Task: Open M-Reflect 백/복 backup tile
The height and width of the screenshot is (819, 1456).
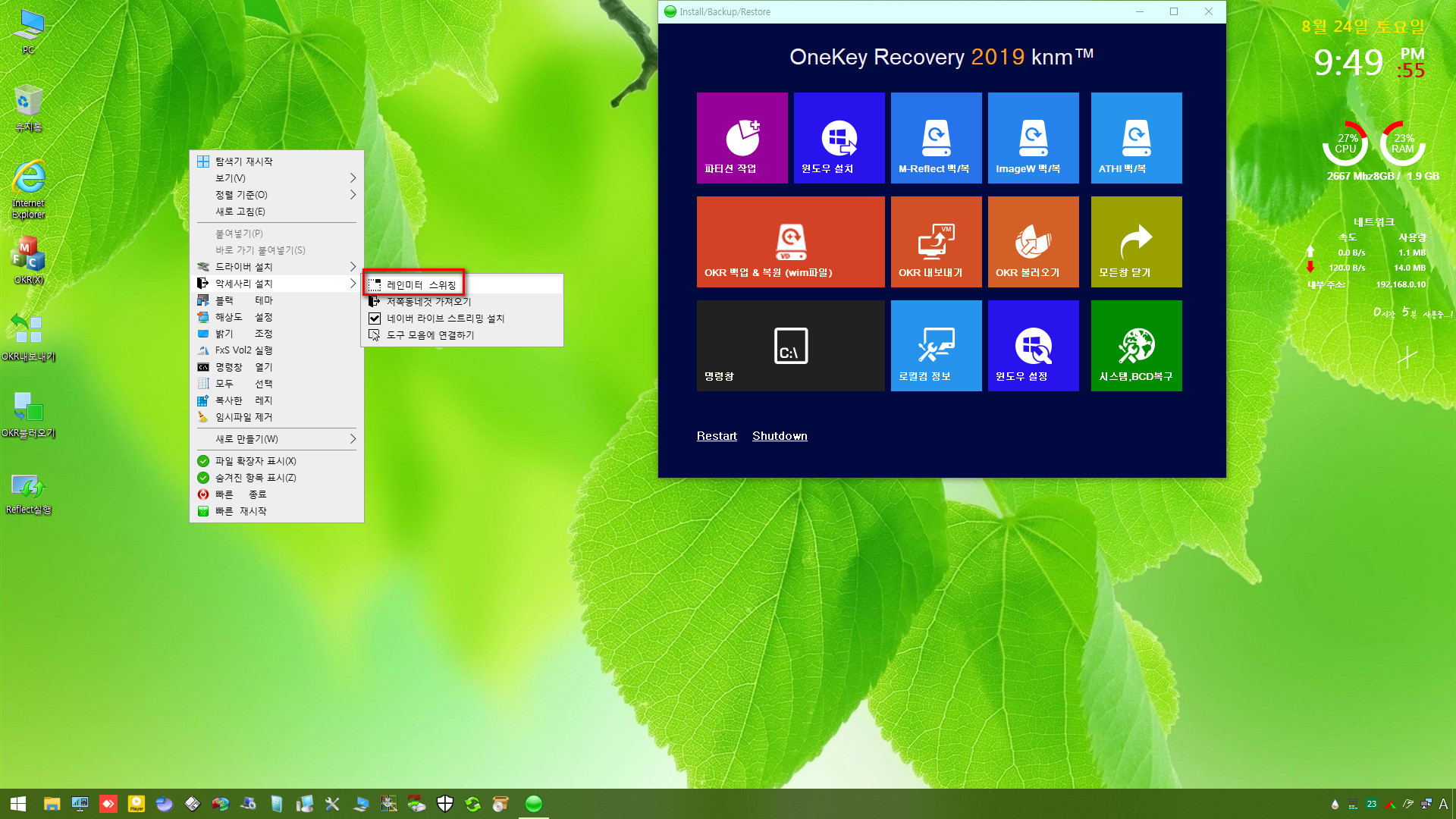Action: tap(936, 138)
